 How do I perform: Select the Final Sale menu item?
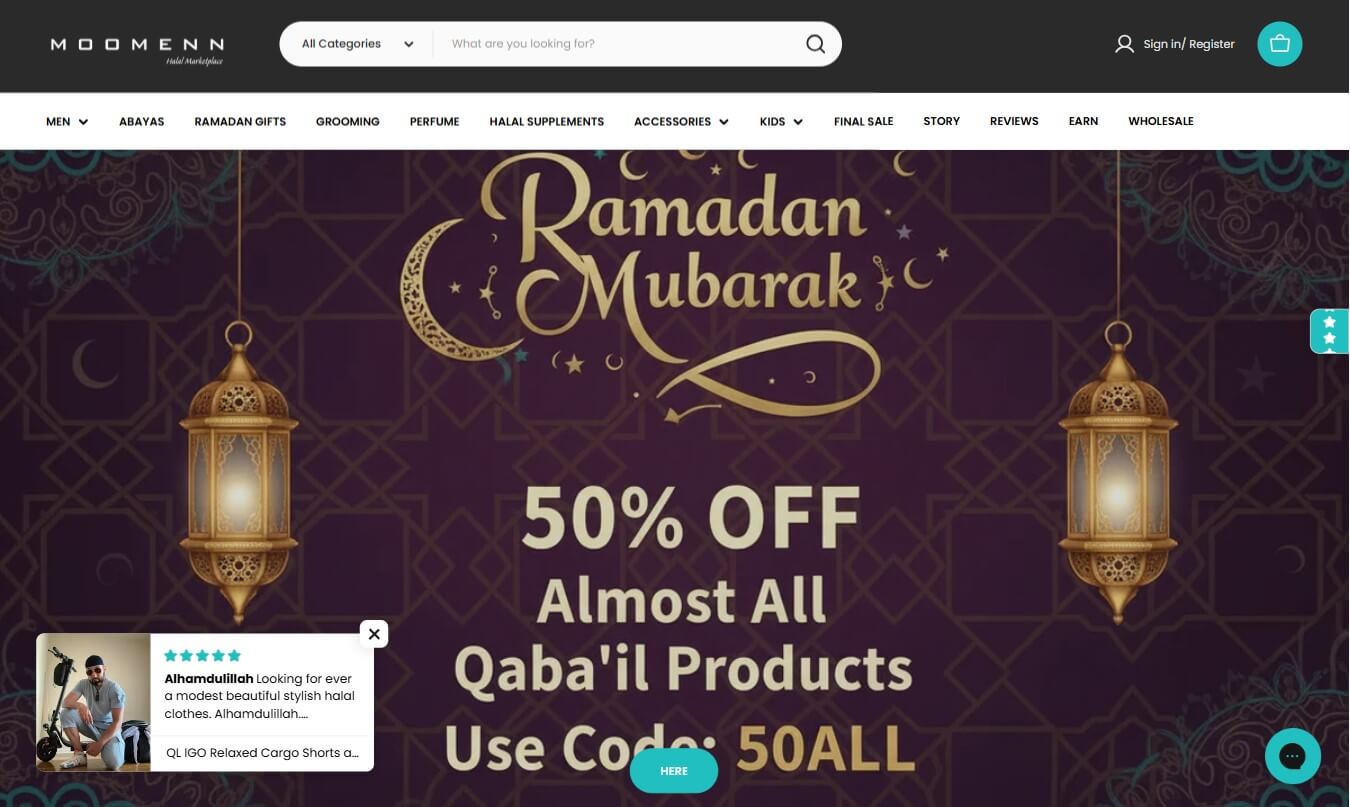(863, 121)
